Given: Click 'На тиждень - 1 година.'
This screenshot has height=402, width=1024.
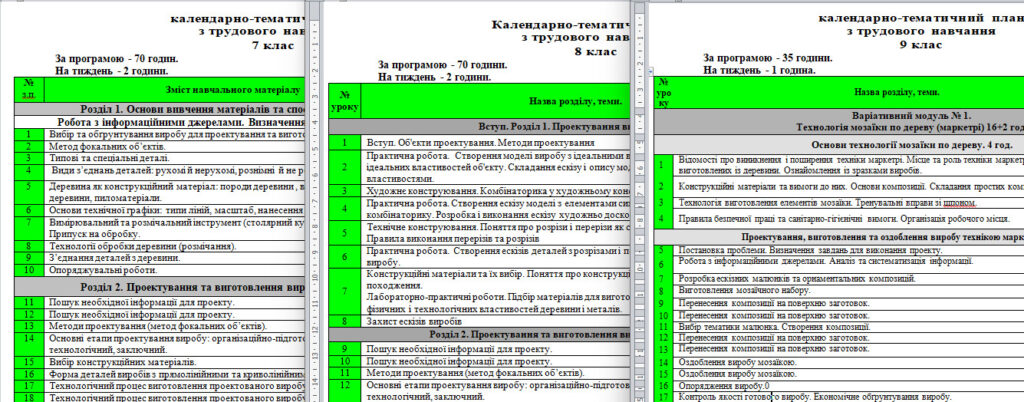Looking at the screenshot, I should point(758,69).
